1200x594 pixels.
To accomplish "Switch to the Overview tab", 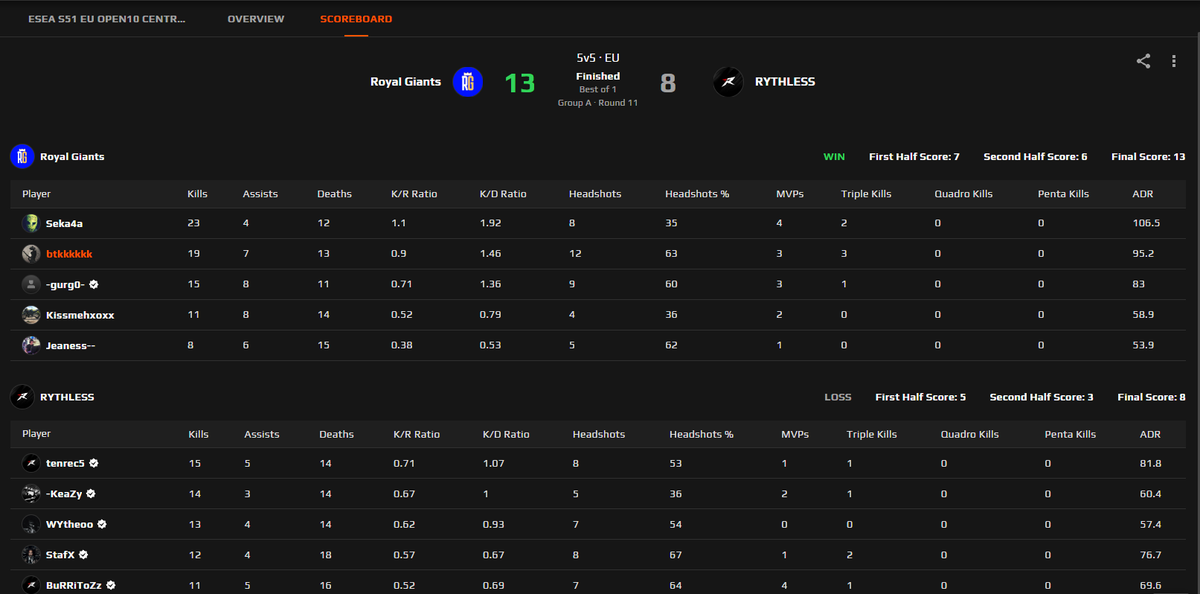I will coord(256,19).
